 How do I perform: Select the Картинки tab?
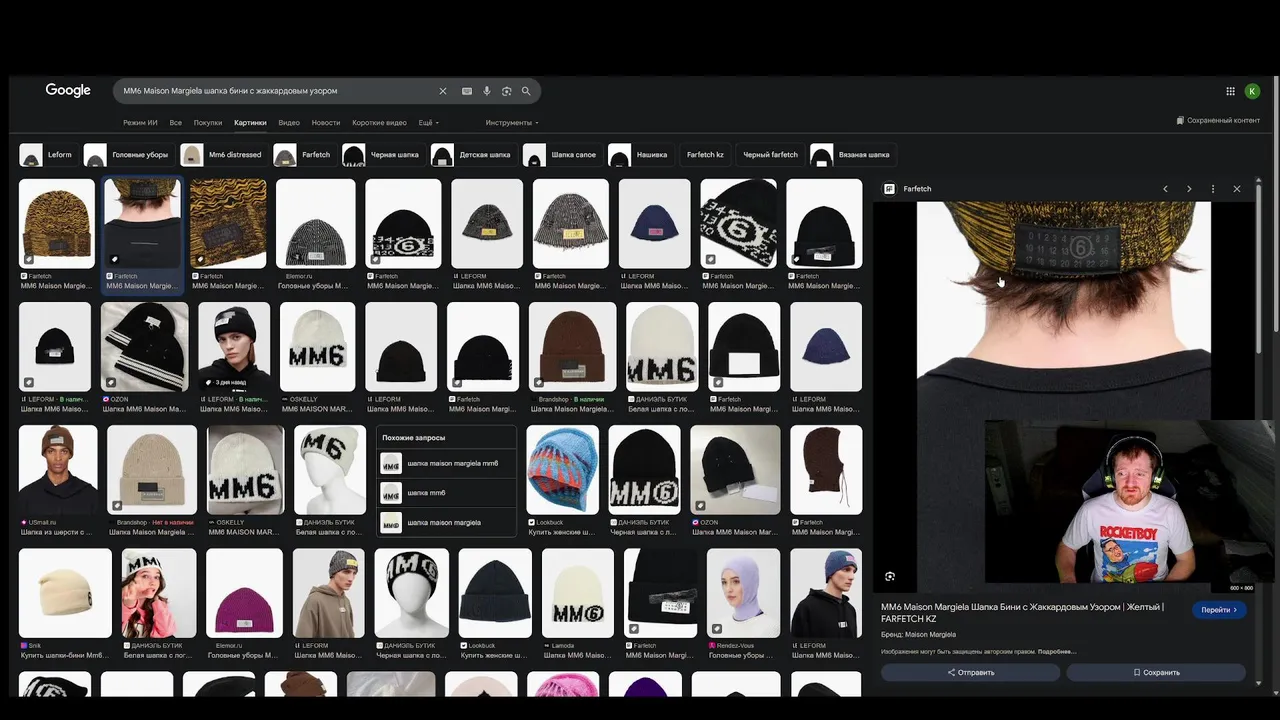(250, 123)
